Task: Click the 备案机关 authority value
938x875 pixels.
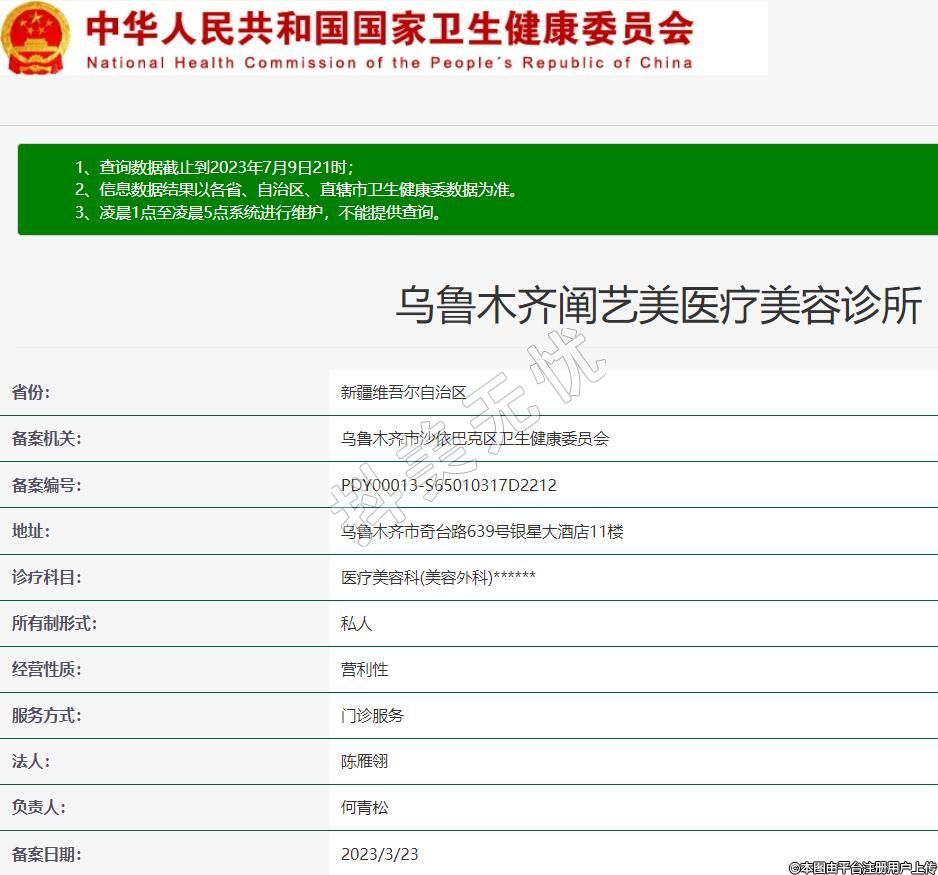Action: click(x=475, y=439)
